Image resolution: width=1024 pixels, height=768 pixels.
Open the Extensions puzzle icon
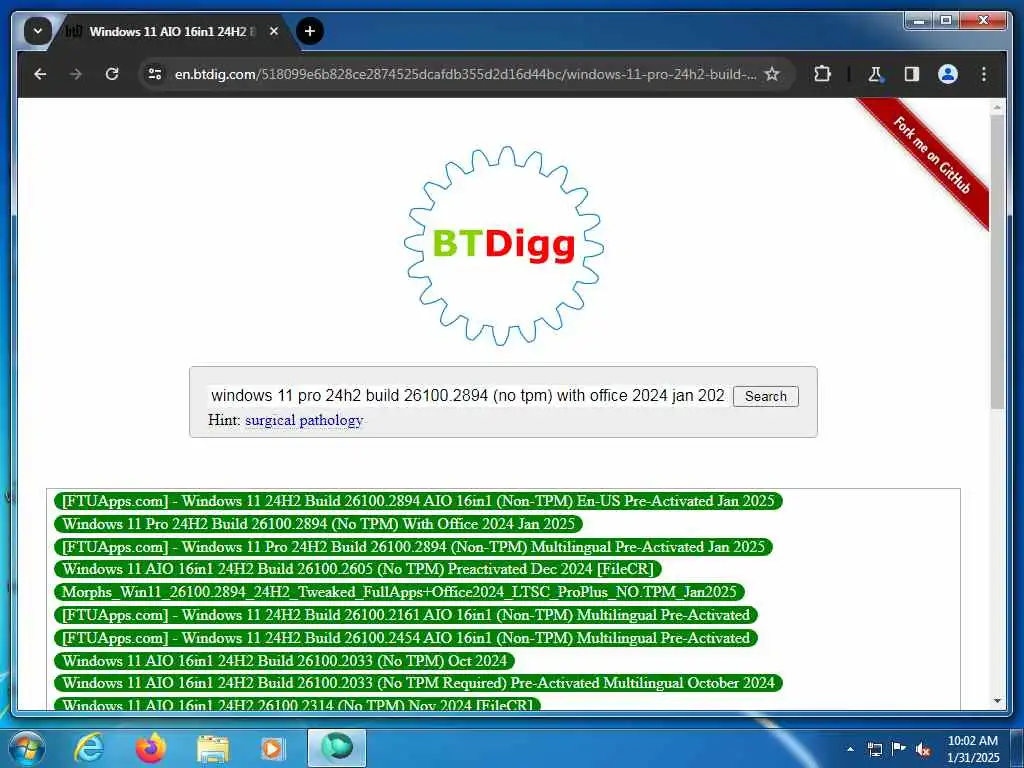pyautogui.click(x=822, y=74)
